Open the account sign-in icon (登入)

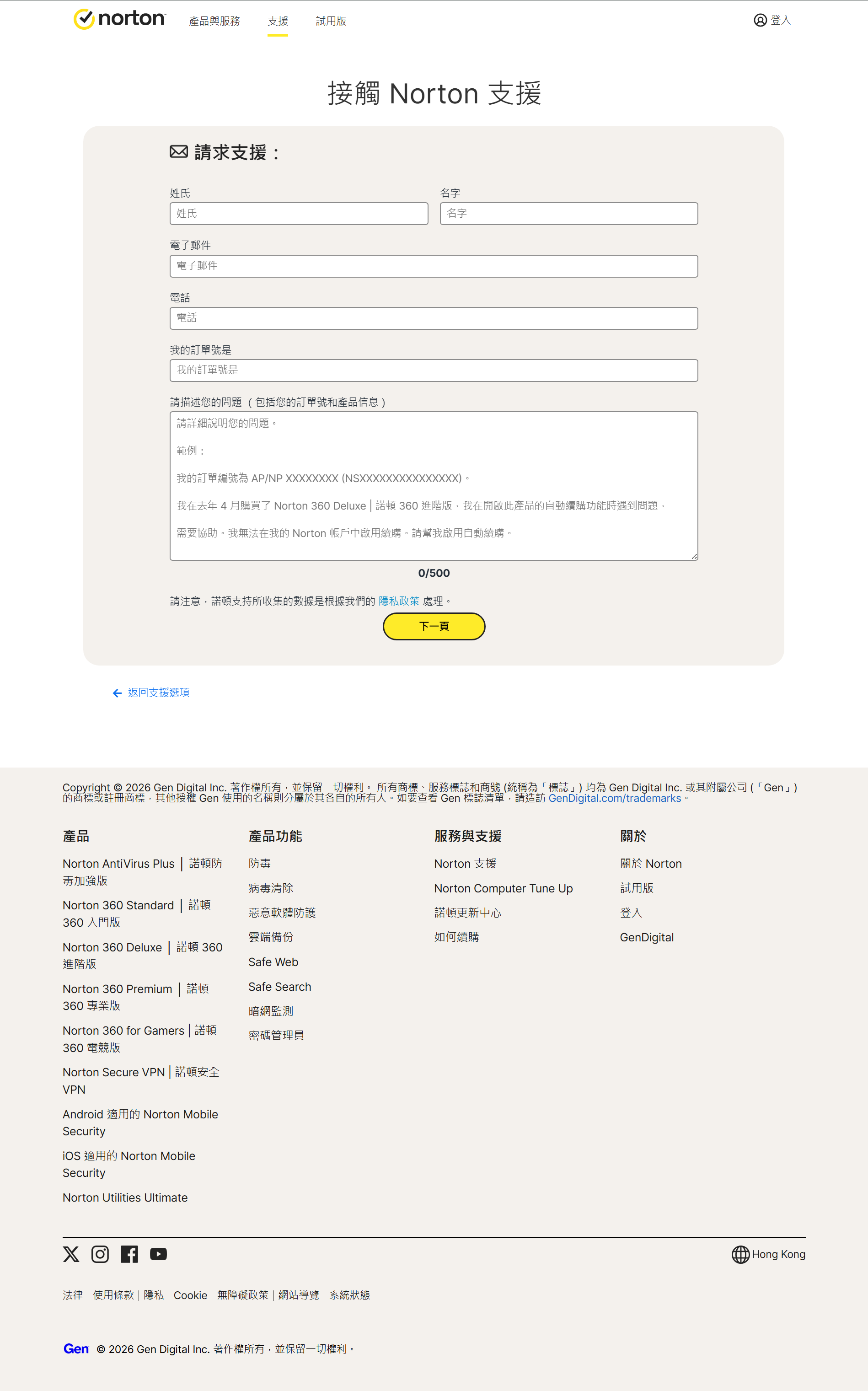point(760,21)
